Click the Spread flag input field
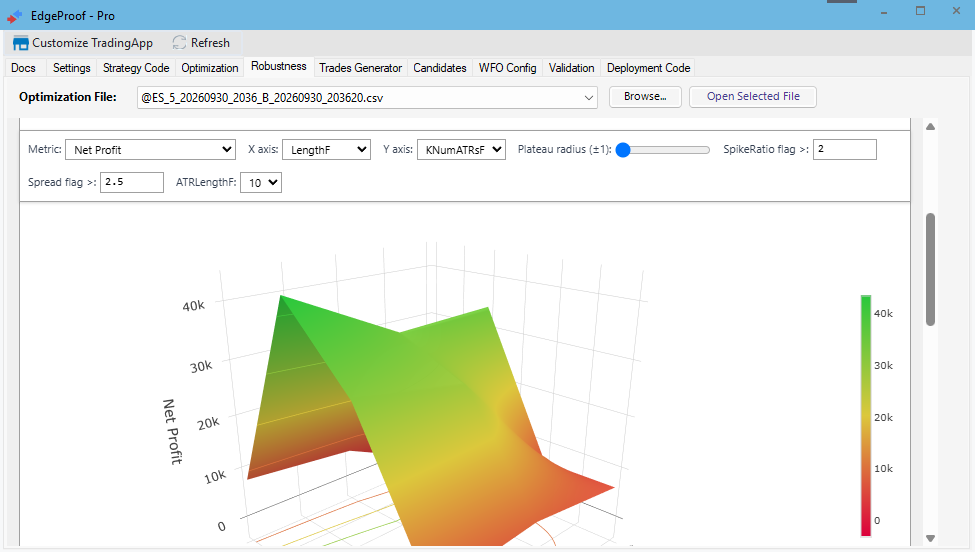 click(x=132, y=182)
